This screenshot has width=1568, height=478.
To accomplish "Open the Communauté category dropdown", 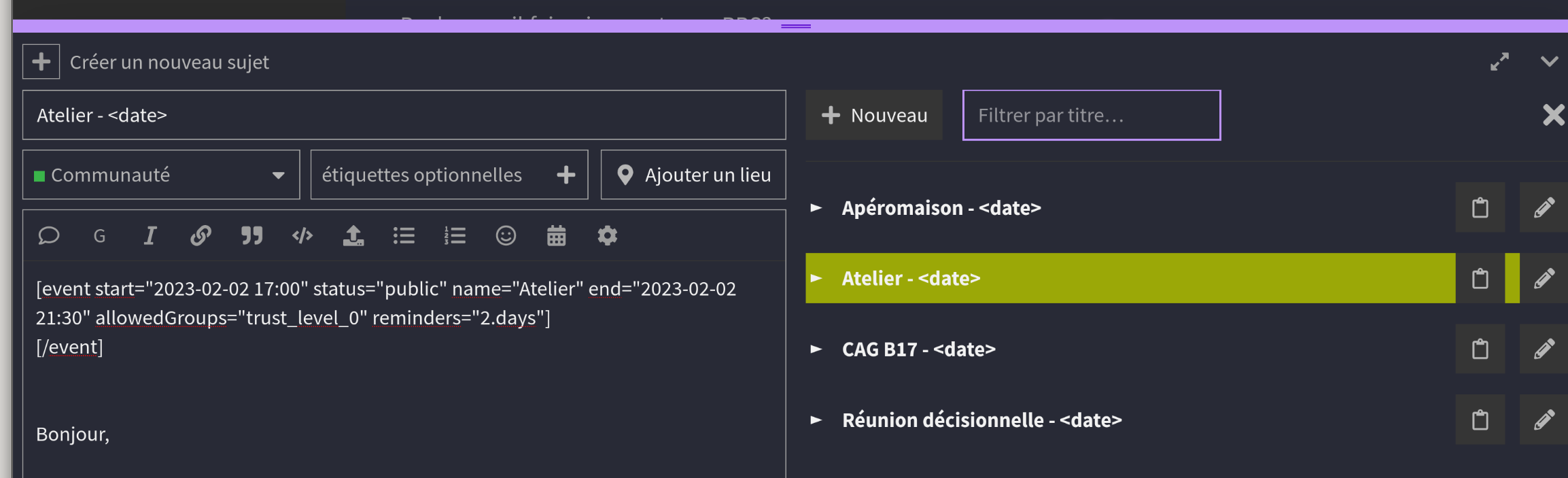I will point(161,175).
